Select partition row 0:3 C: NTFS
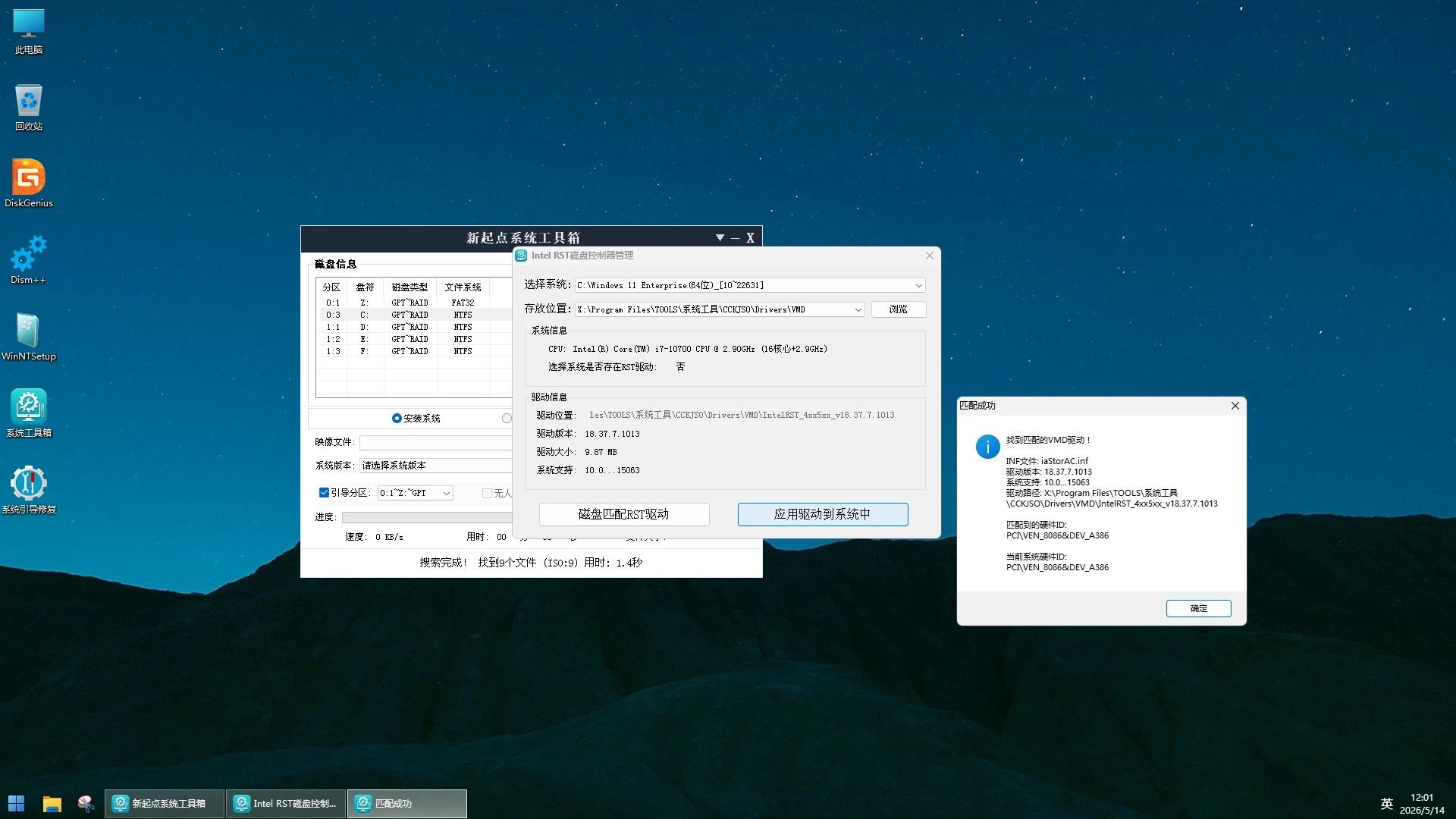The width and height of the screenshot is (1456, 819). click(x=414, y=315)
